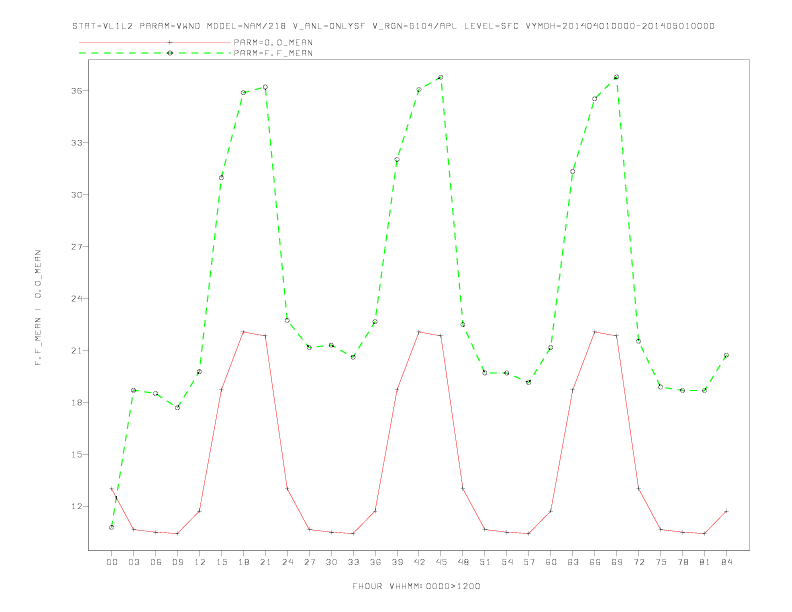The width and height of the screenshot is (792, 612).
Task: Click x-axis tick label 60
Action: tap(551, 562)
